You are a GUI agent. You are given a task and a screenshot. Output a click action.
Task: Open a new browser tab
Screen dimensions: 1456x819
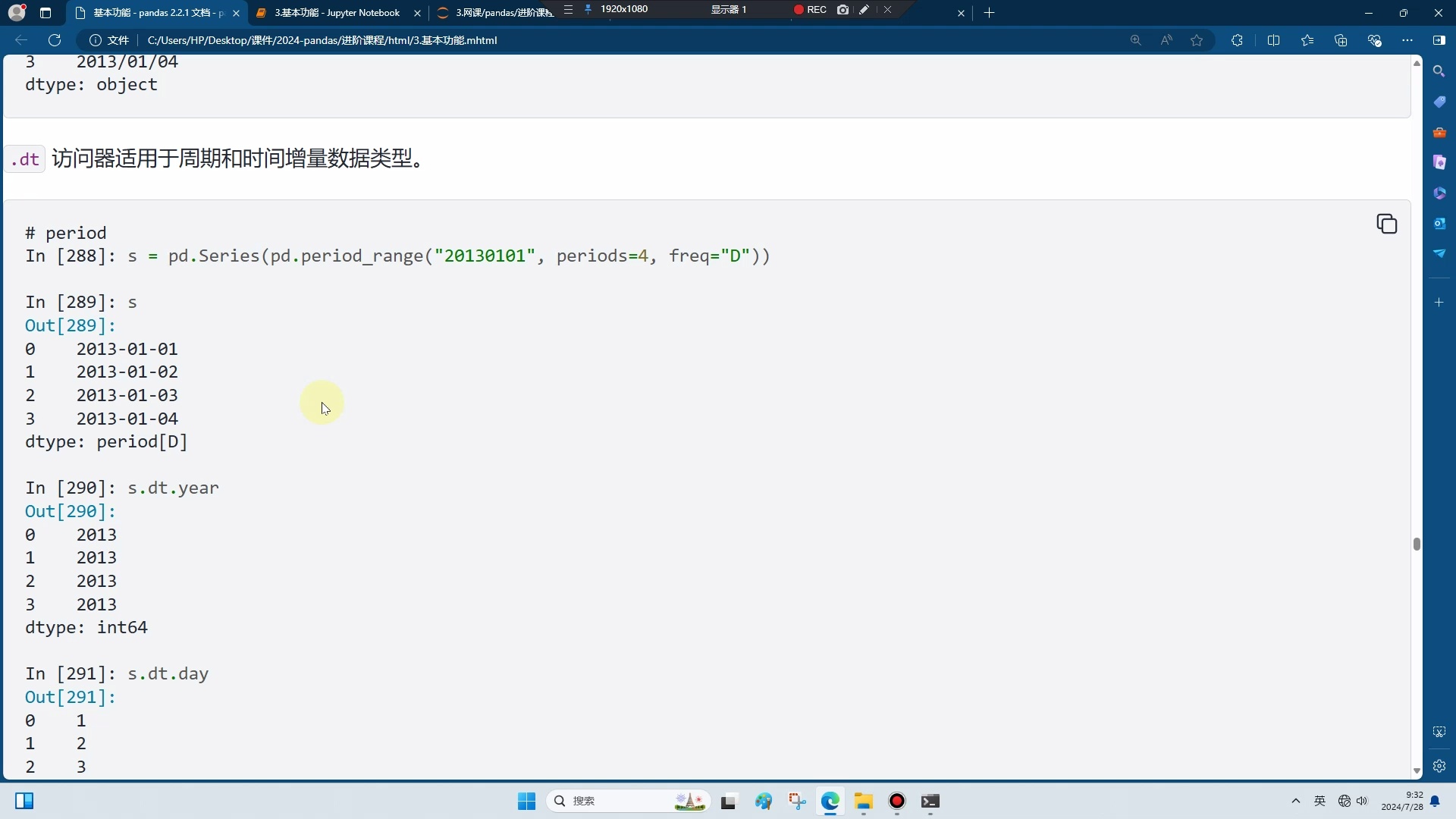pos(990,13)
